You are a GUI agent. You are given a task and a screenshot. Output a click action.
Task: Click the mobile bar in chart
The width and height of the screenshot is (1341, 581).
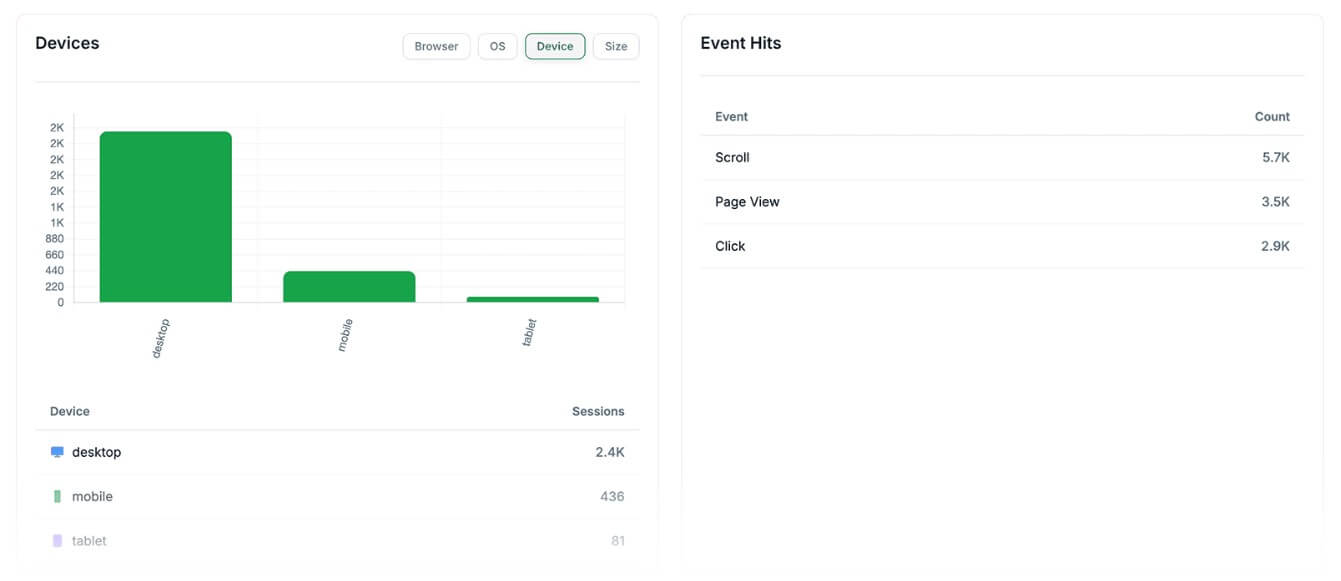pyautogui.click(x=349, y=287)
